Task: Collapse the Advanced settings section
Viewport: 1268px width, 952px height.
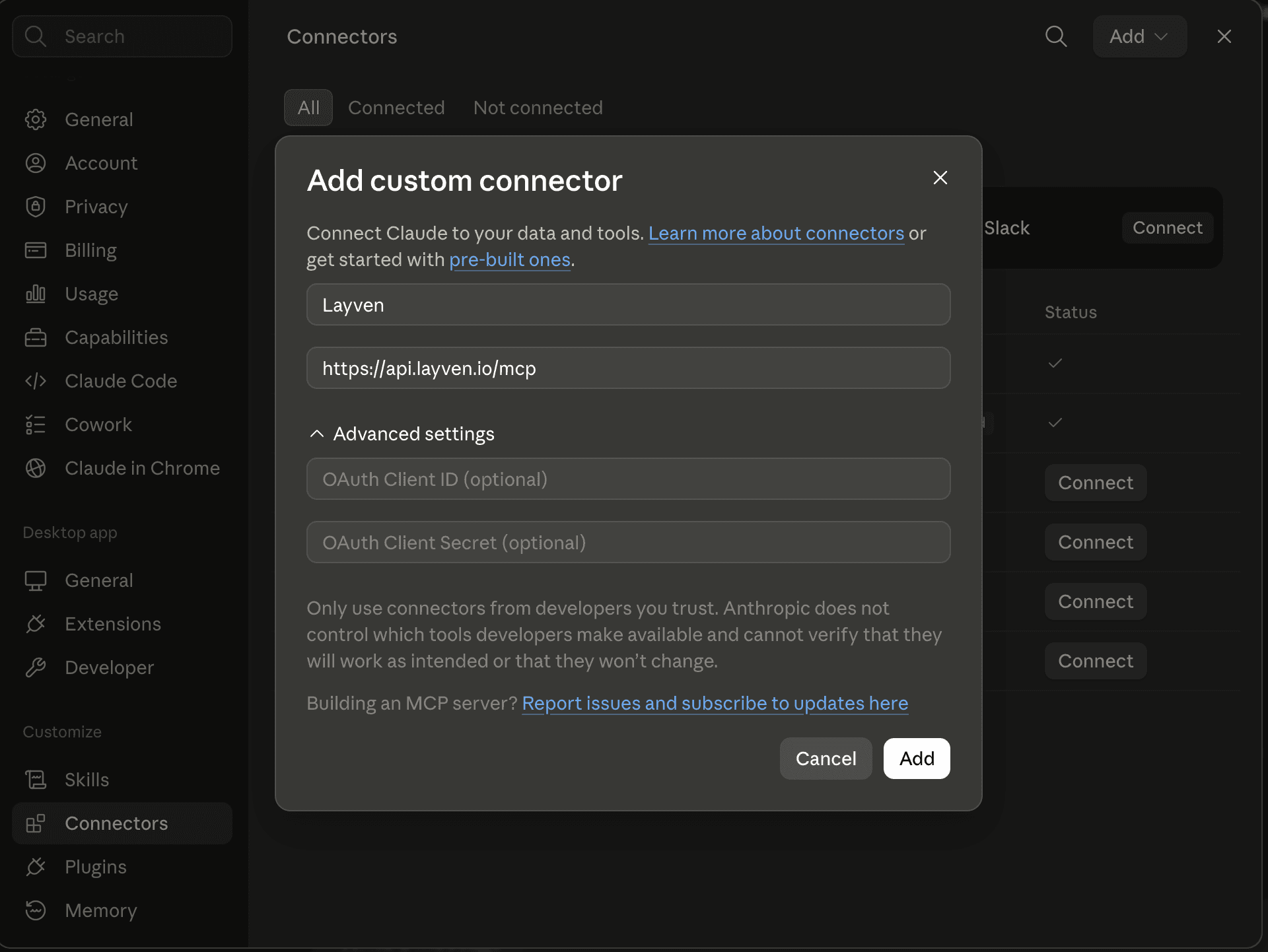Action: tap(402, 434)
